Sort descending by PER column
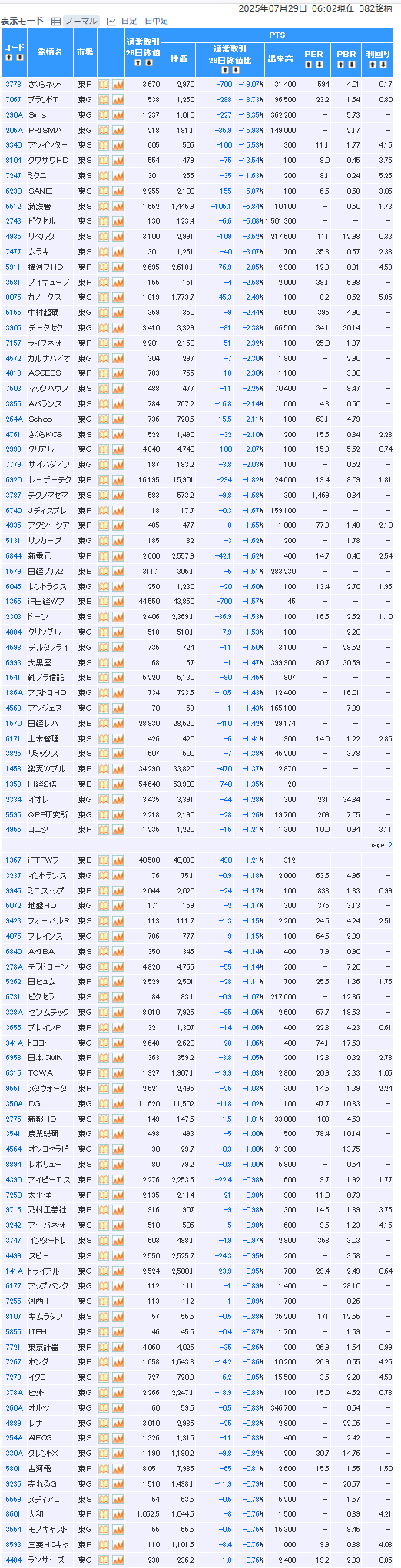The image size is (401, 1568). 318,64
